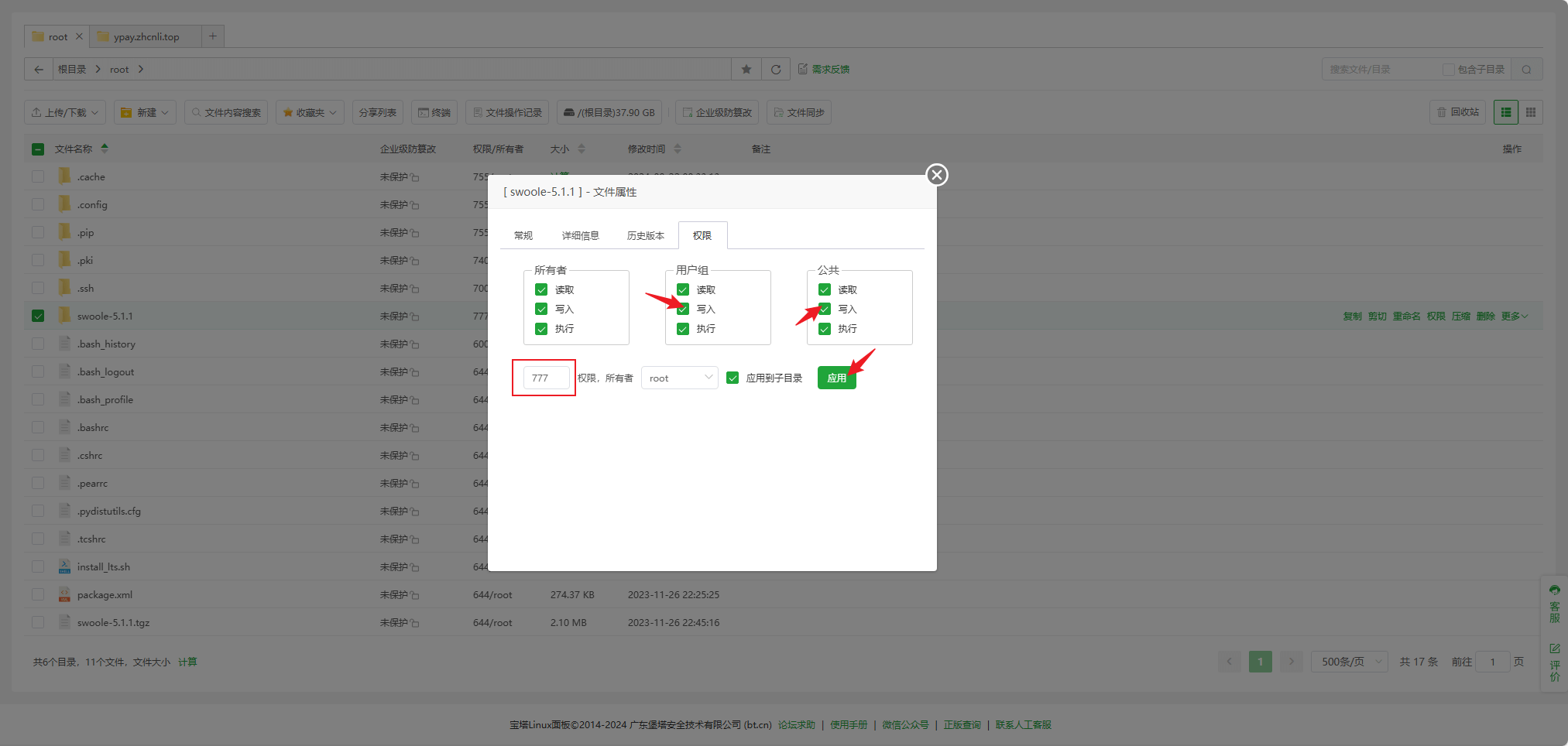Open 收藏夹 favorites dropdown
The image size is (1568, 746).
click(311, 112)
